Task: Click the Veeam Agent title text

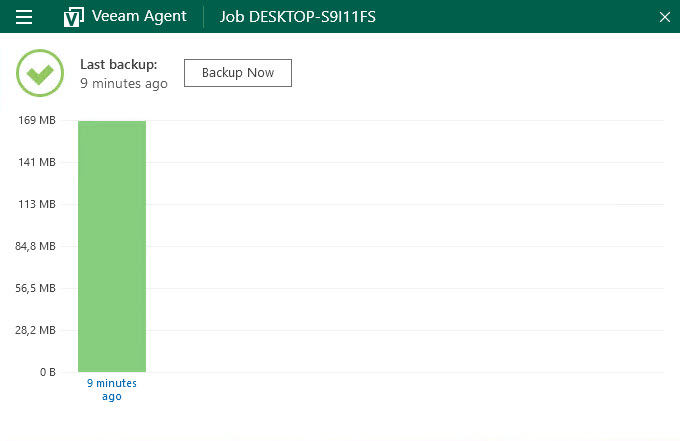Action: (139, 17)
